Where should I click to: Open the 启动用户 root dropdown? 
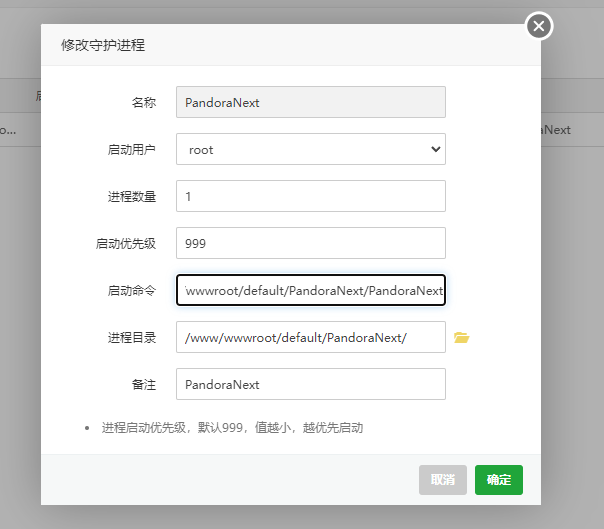[x=311, y=149]
